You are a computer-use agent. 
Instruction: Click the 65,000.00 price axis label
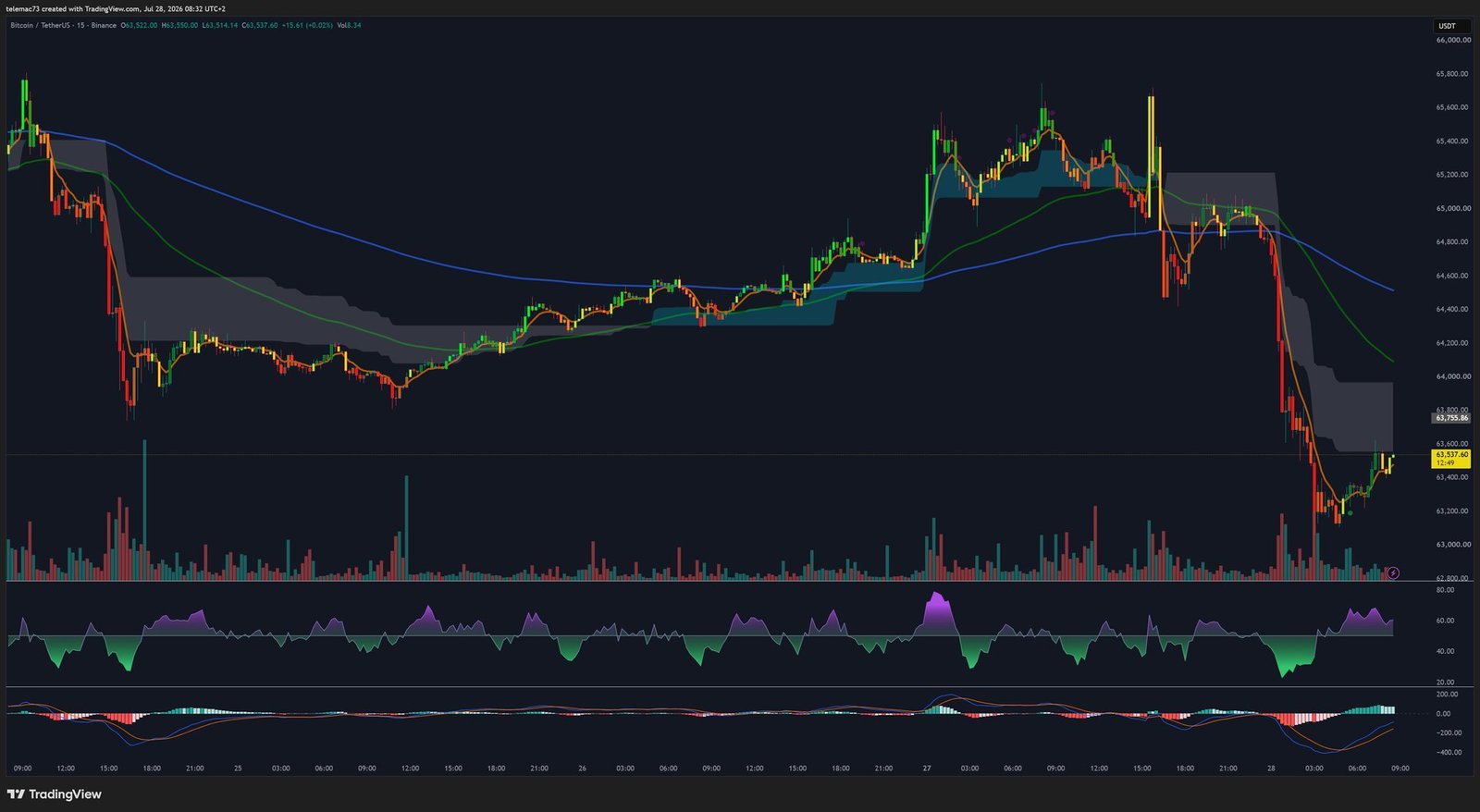(1453, 208)
